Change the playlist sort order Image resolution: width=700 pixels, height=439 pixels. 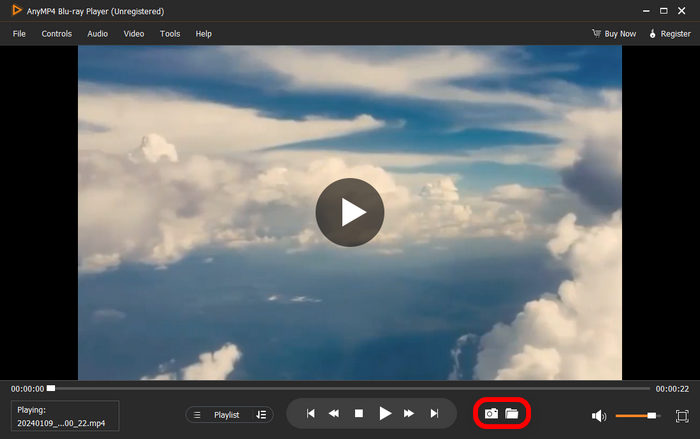[261, 414]
